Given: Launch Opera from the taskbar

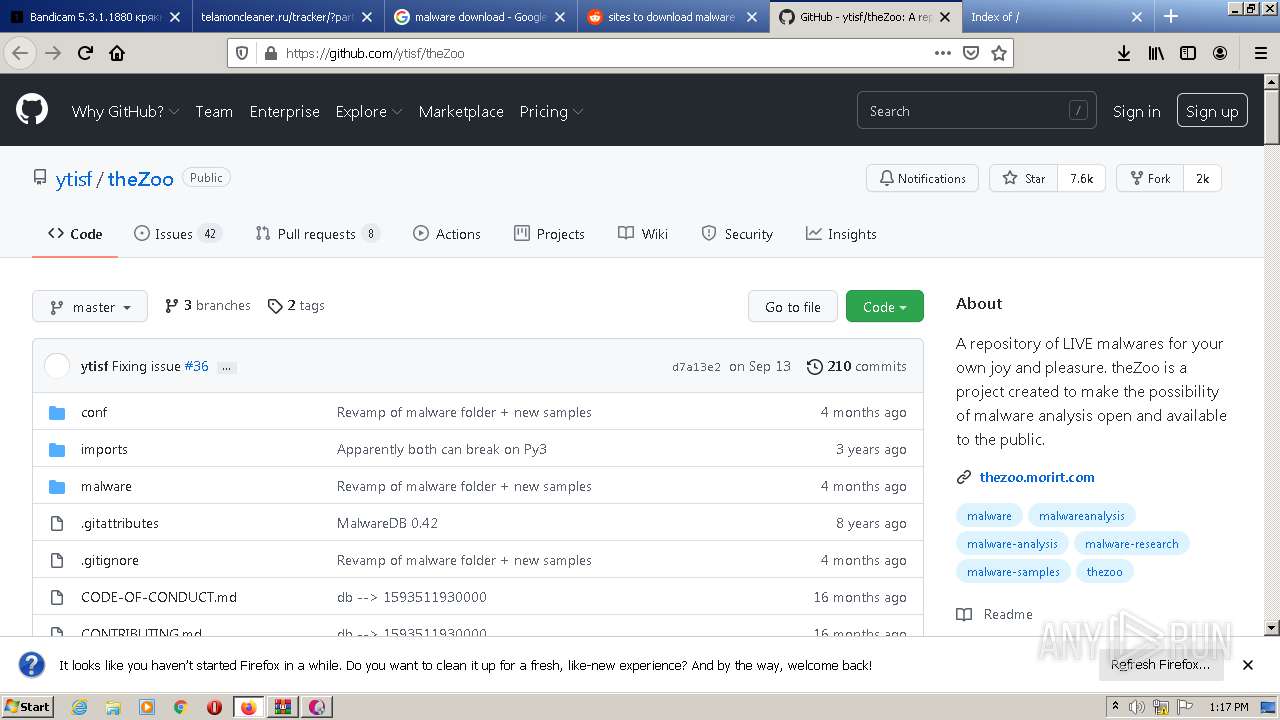Looking at the screenshot, I should pos(214,707).
